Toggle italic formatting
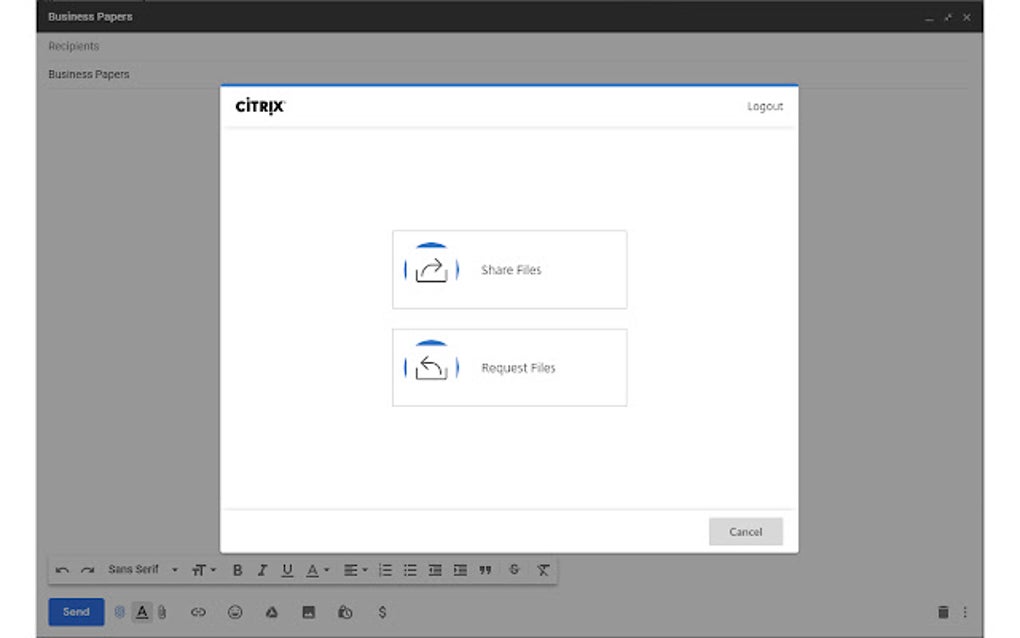This screenshot has height=638, width=1020. [262, 569]
